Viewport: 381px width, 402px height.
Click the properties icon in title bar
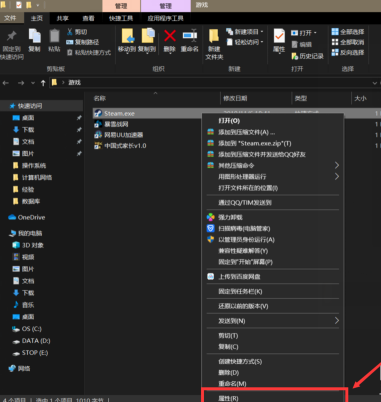[19, 5]
